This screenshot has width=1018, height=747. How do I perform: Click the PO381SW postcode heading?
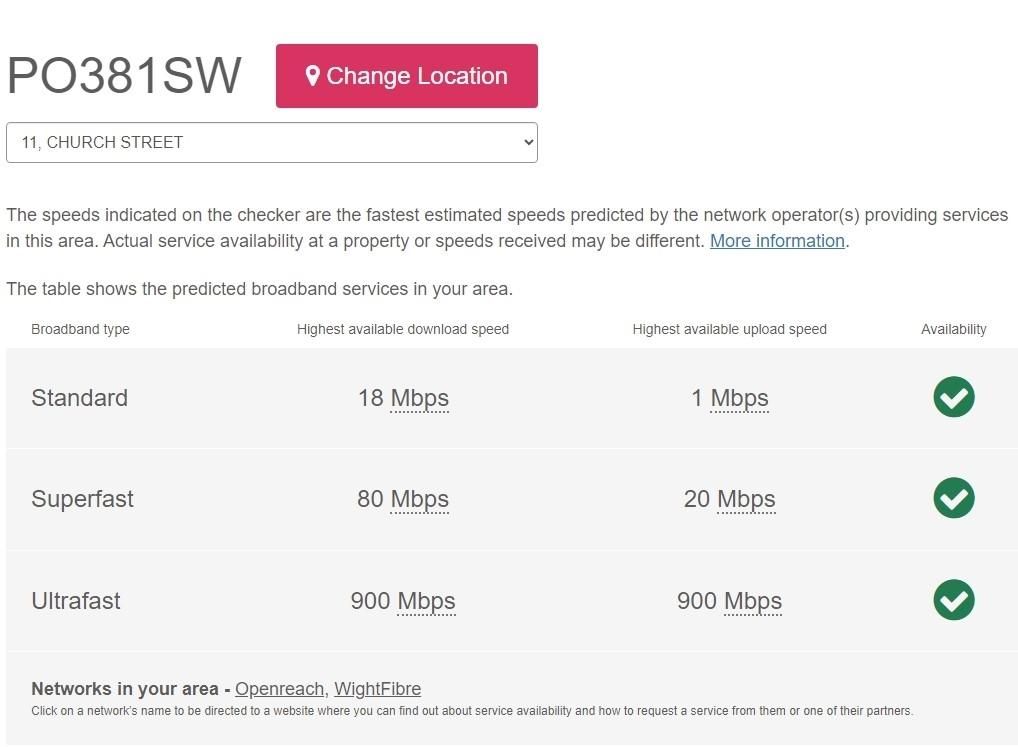point(124,76)
